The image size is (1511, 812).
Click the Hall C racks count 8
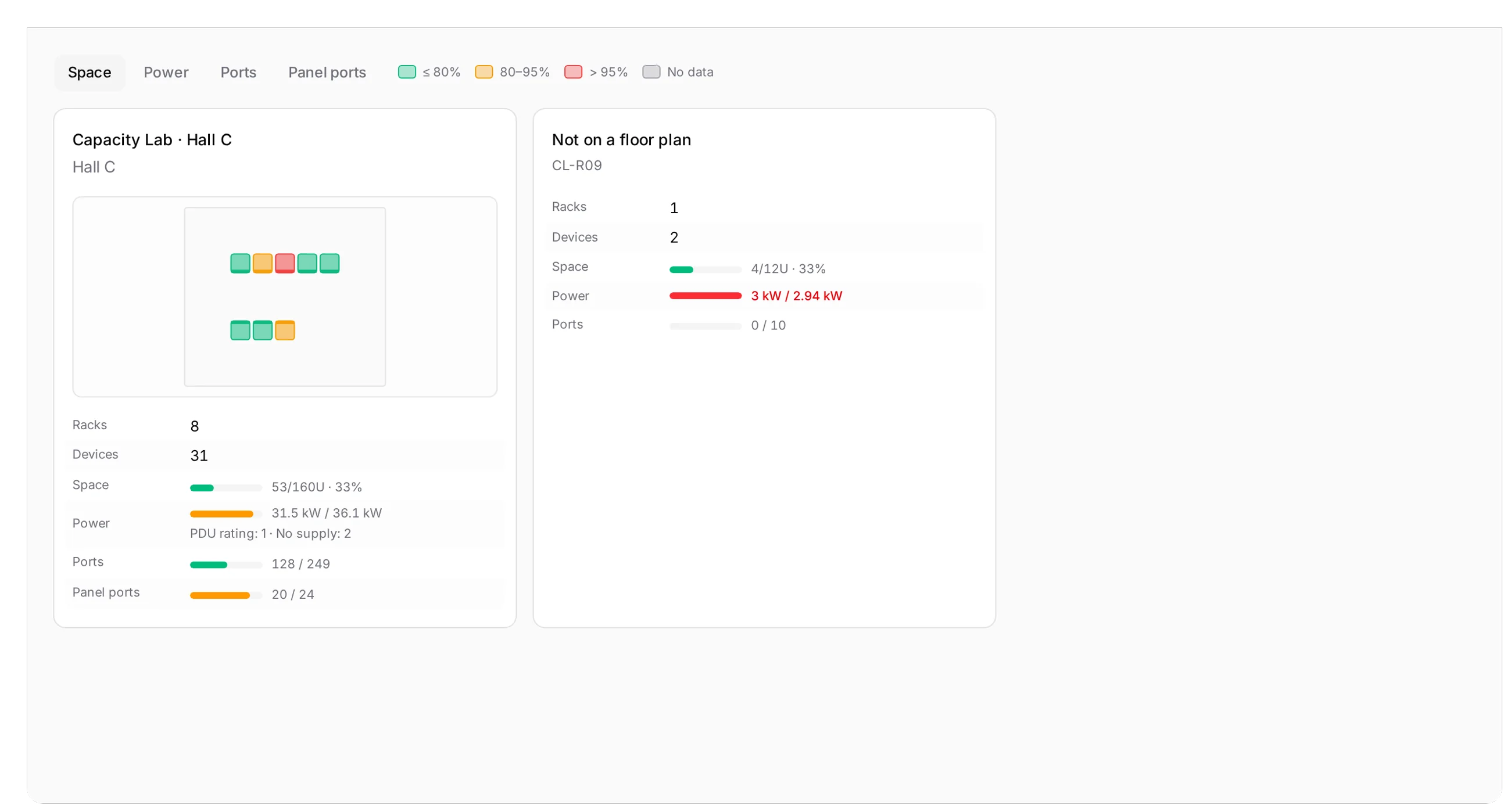click(194, 426)
